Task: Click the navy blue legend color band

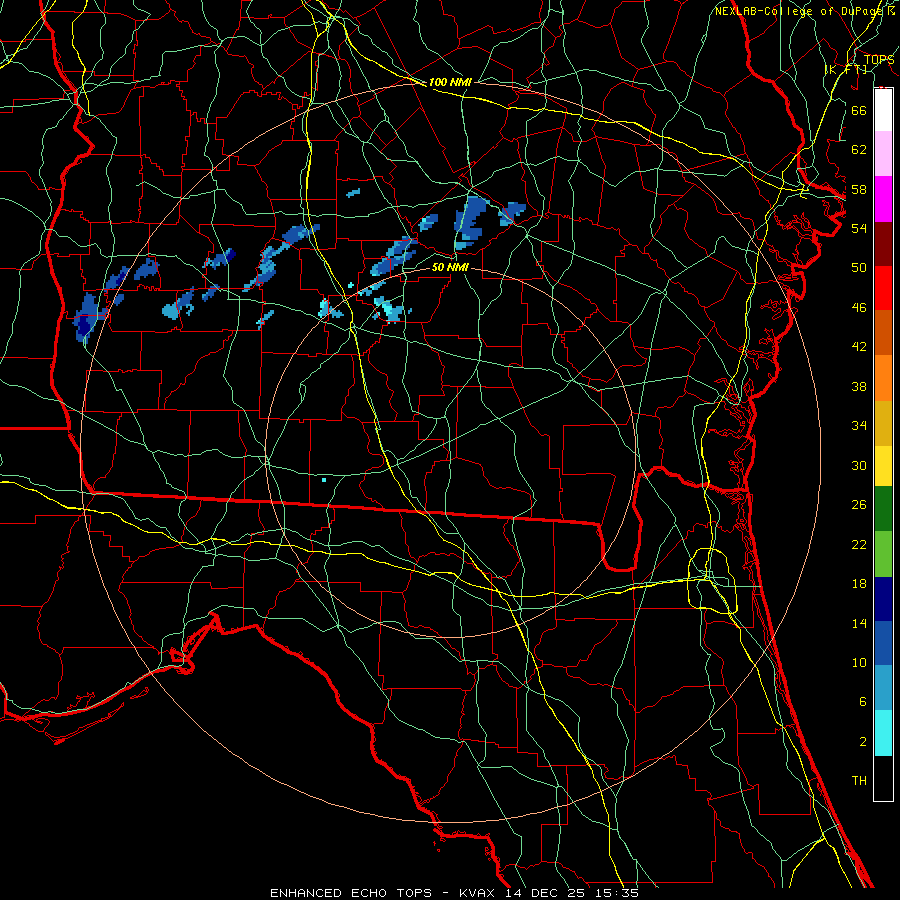Action: pos(883,599)
